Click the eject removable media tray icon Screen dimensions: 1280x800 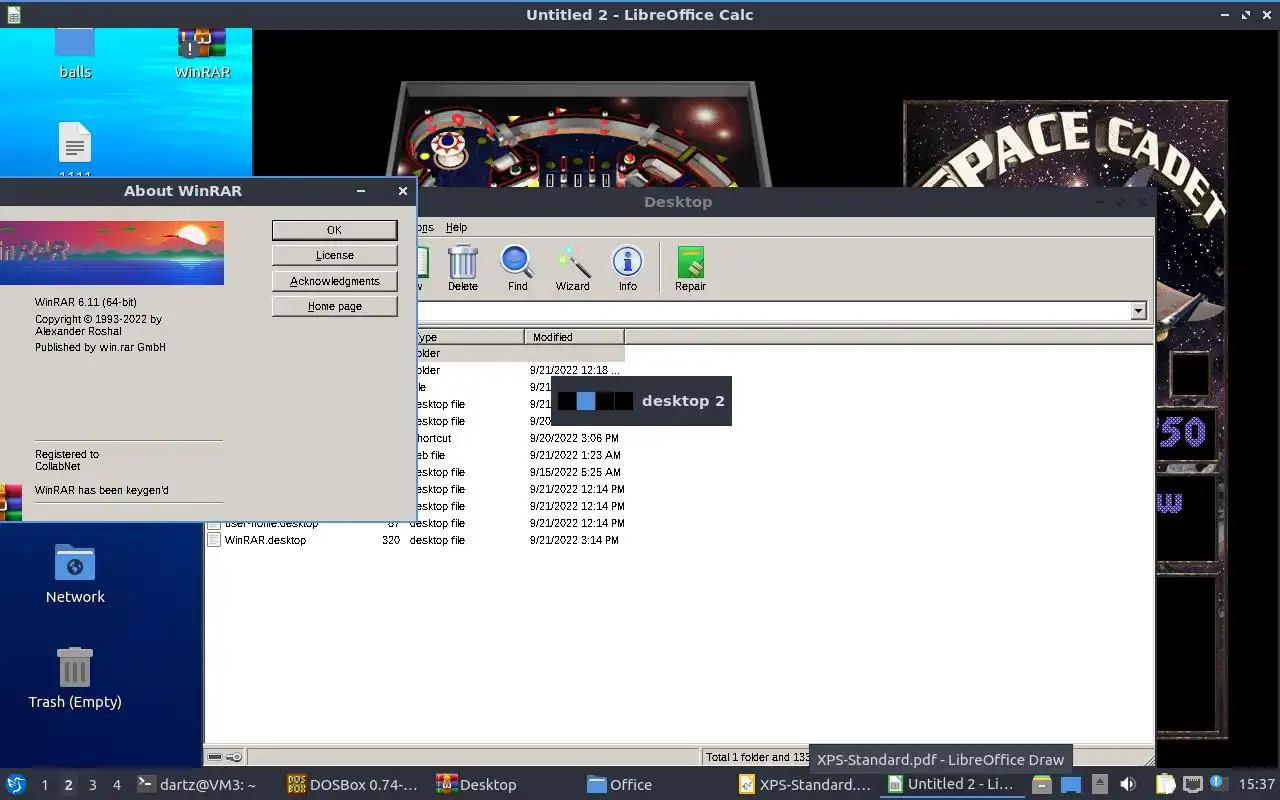point(1099,785)
